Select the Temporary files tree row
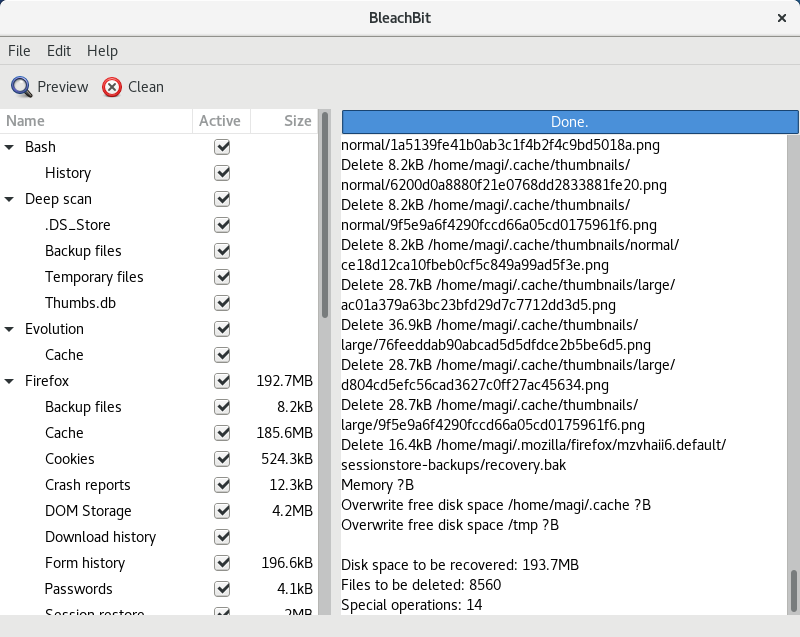 coord(159,277)
